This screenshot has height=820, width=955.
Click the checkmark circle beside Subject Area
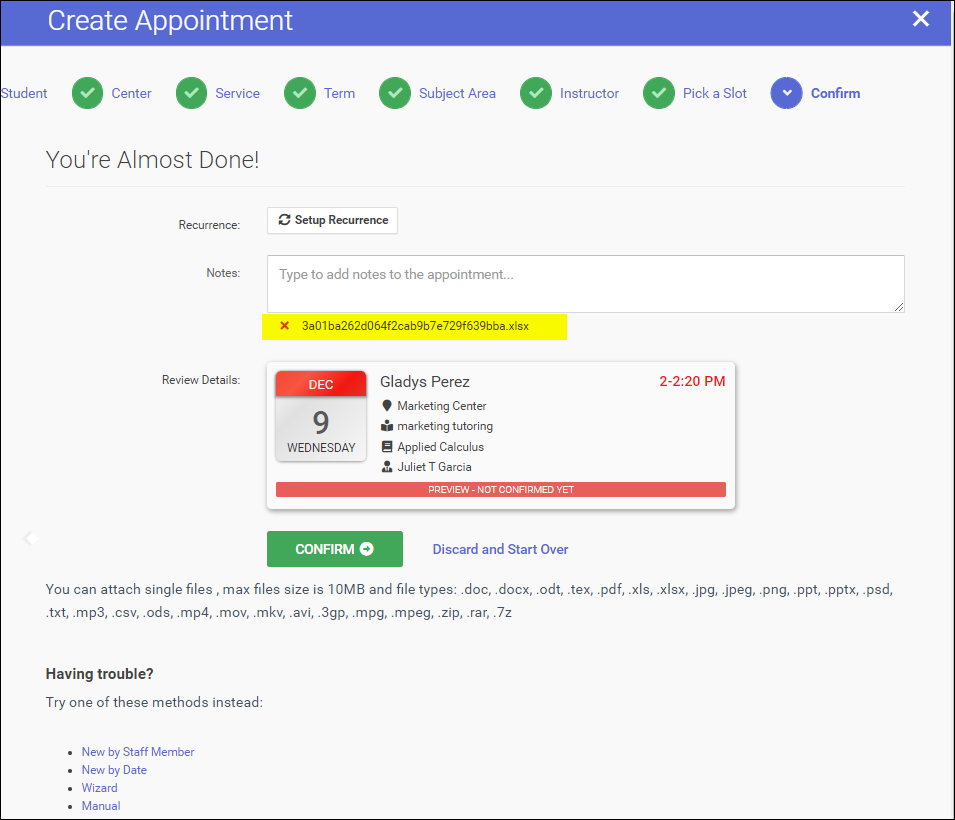coord(395,93)
